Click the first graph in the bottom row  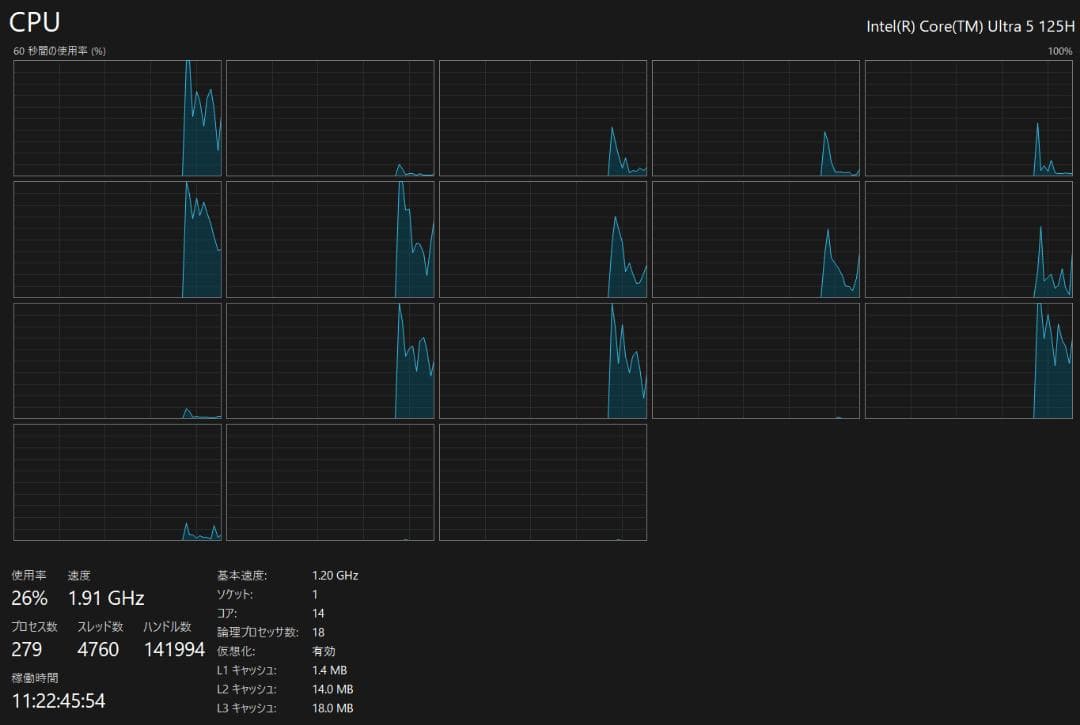coord(117,482)
